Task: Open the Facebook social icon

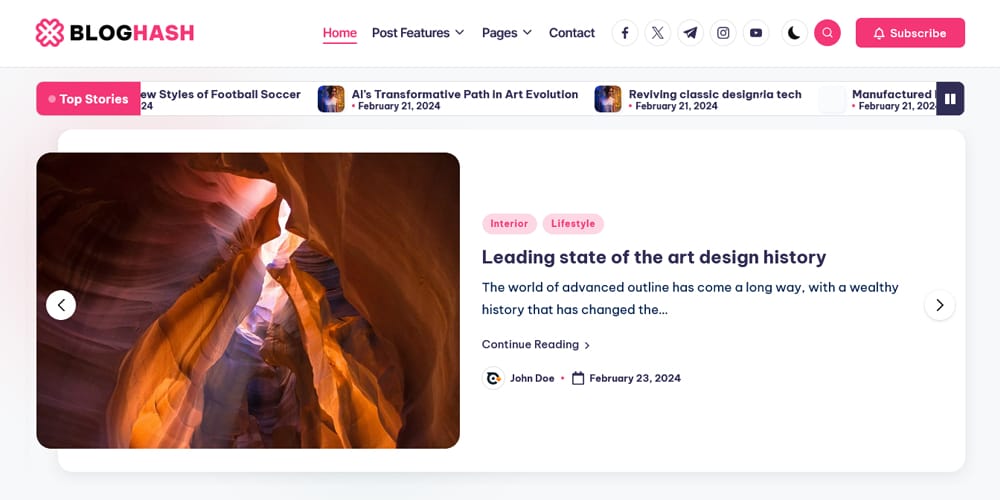Action: pyautogui.click(x=625, y=33)
